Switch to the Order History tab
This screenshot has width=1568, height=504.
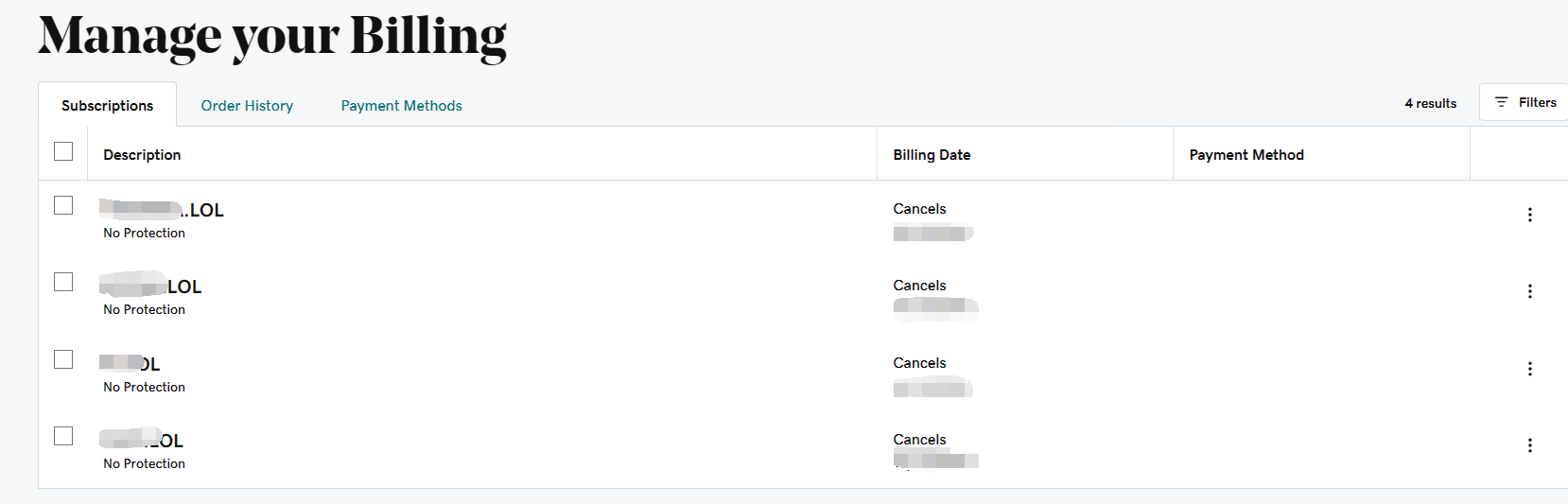point(247,106)
